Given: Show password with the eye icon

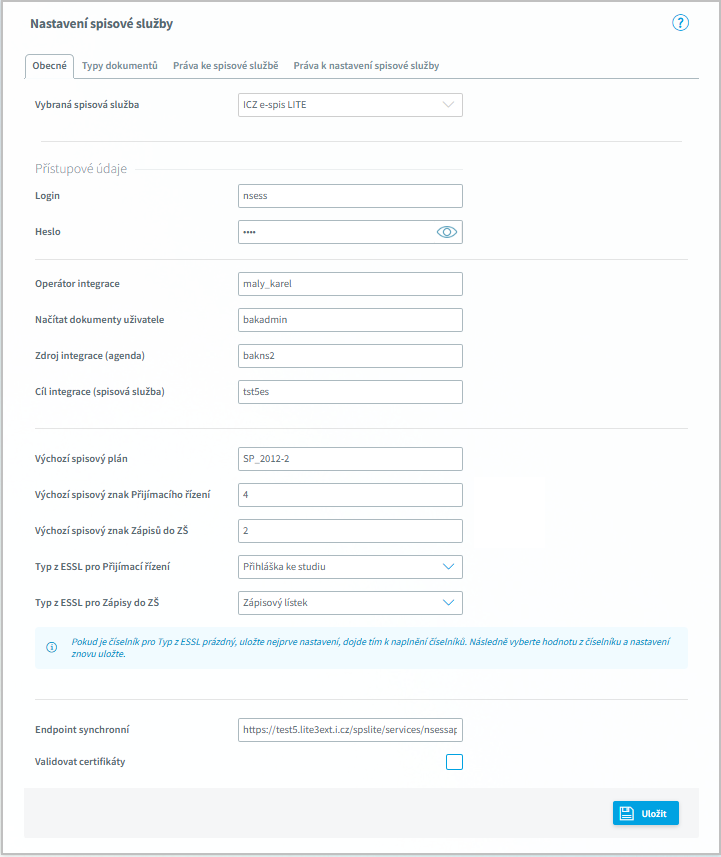Looking at the screenshot, I should tap(447, 232).
